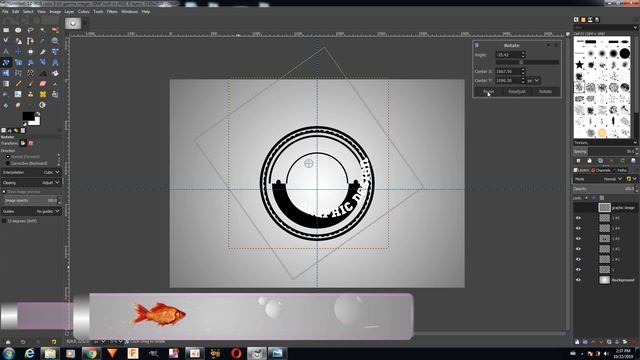
Task: Swap foreground and background colors
Action: pos(38,114)
